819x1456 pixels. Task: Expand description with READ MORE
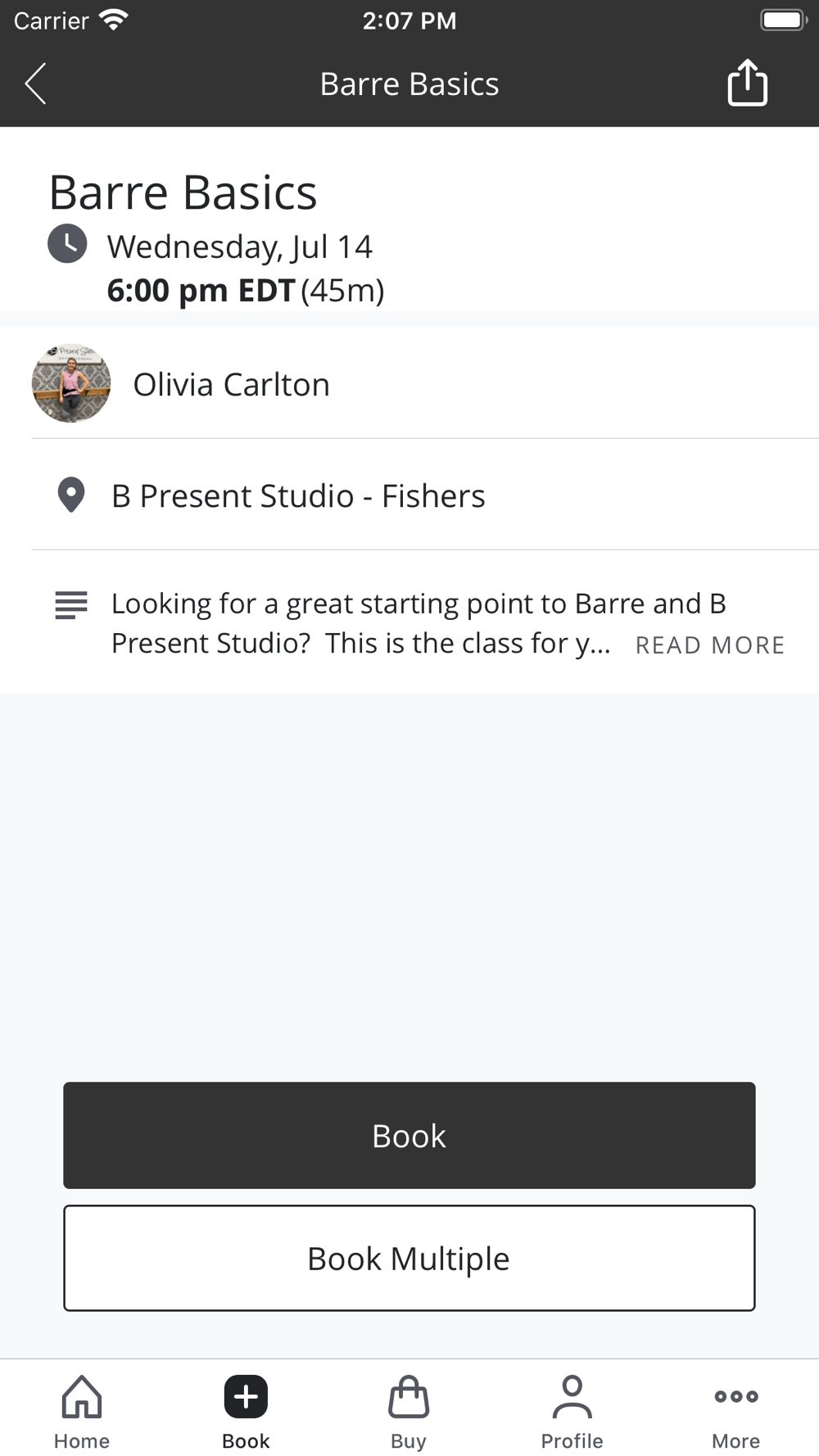(x=710, y=645)
